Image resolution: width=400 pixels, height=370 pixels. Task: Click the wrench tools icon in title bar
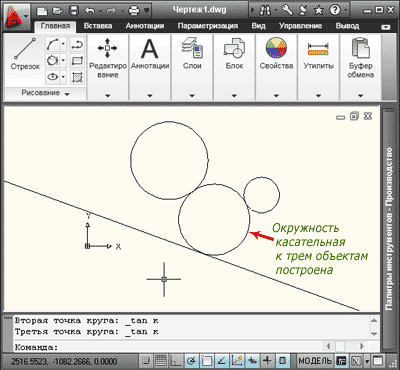(x=287, y=11)
